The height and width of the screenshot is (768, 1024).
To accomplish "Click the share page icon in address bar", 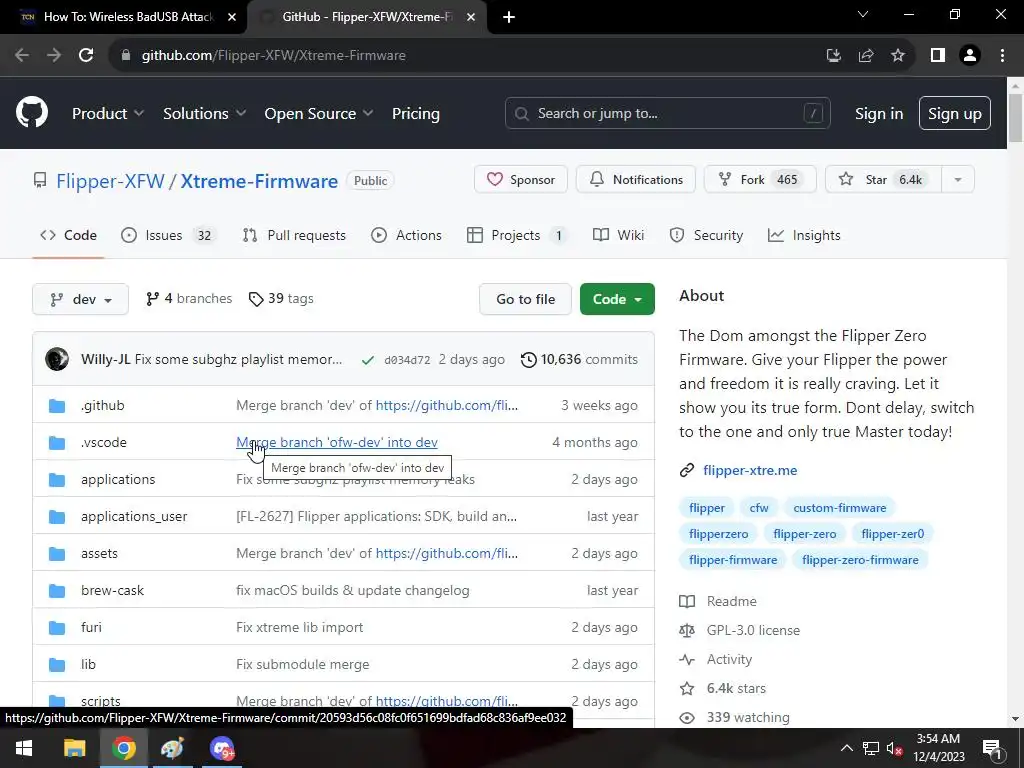I will pos(866,56).
